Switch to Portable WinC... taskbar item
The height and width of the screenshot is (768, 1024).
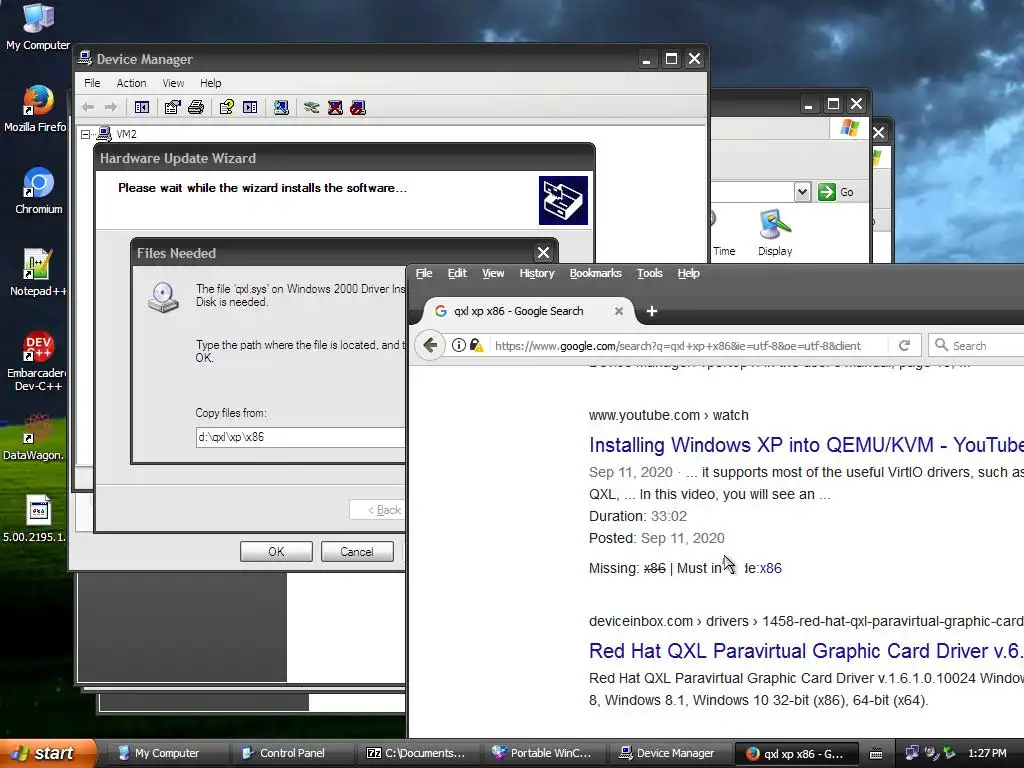[x=543, y=753]
